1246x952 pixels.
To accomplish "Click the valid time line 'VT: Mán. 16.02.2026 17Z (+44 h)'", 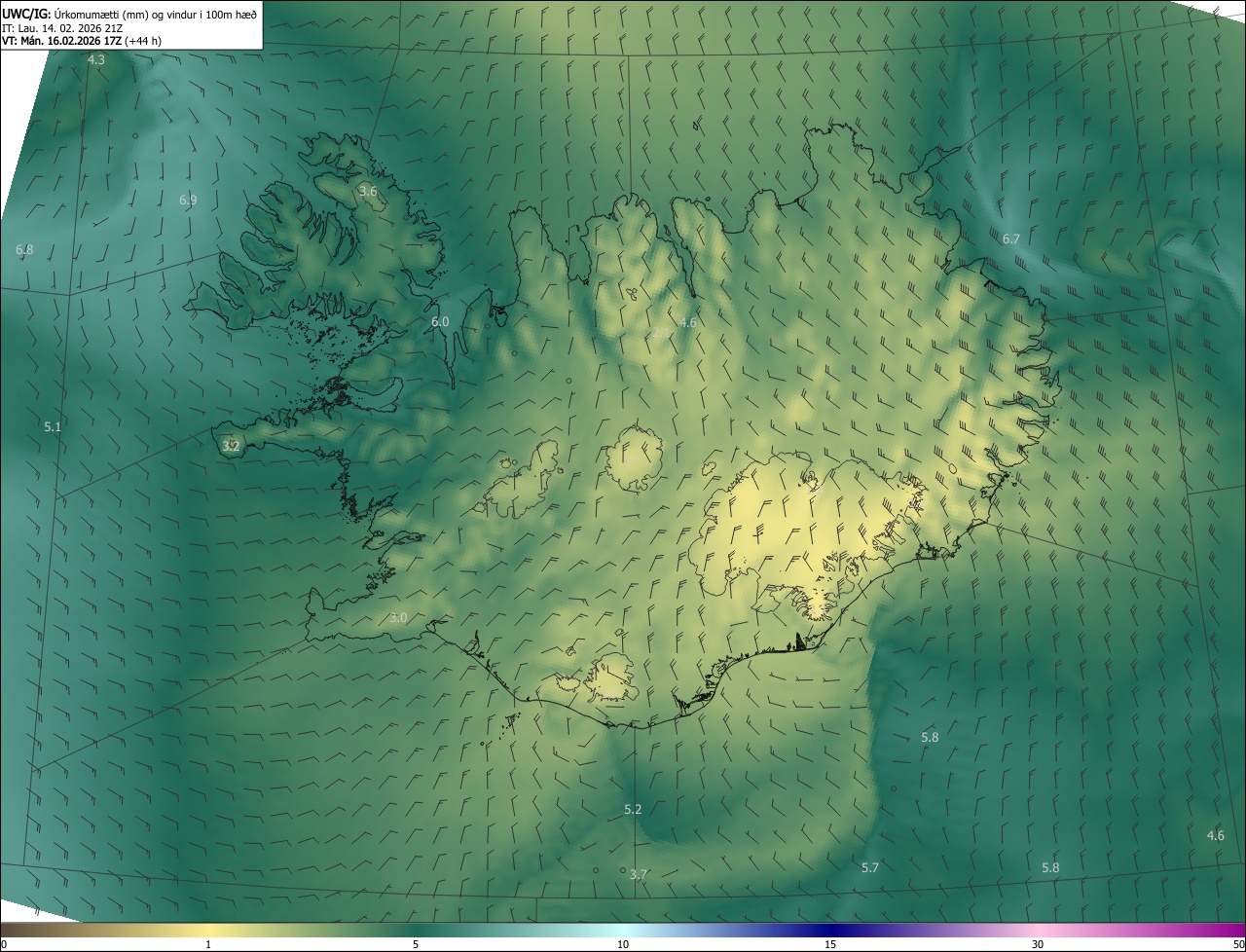I will [82, 41].
